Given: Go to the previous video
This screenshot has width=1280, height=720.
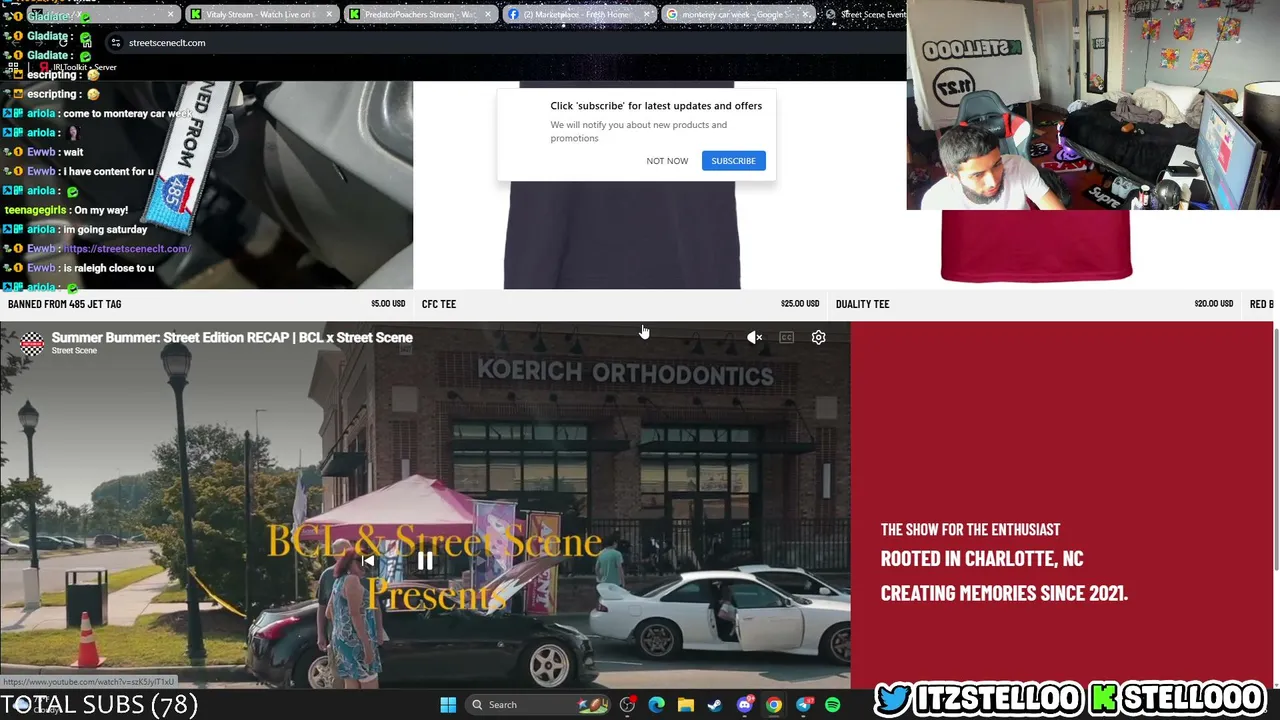Looking at the screenshot, I should (368, 561).
